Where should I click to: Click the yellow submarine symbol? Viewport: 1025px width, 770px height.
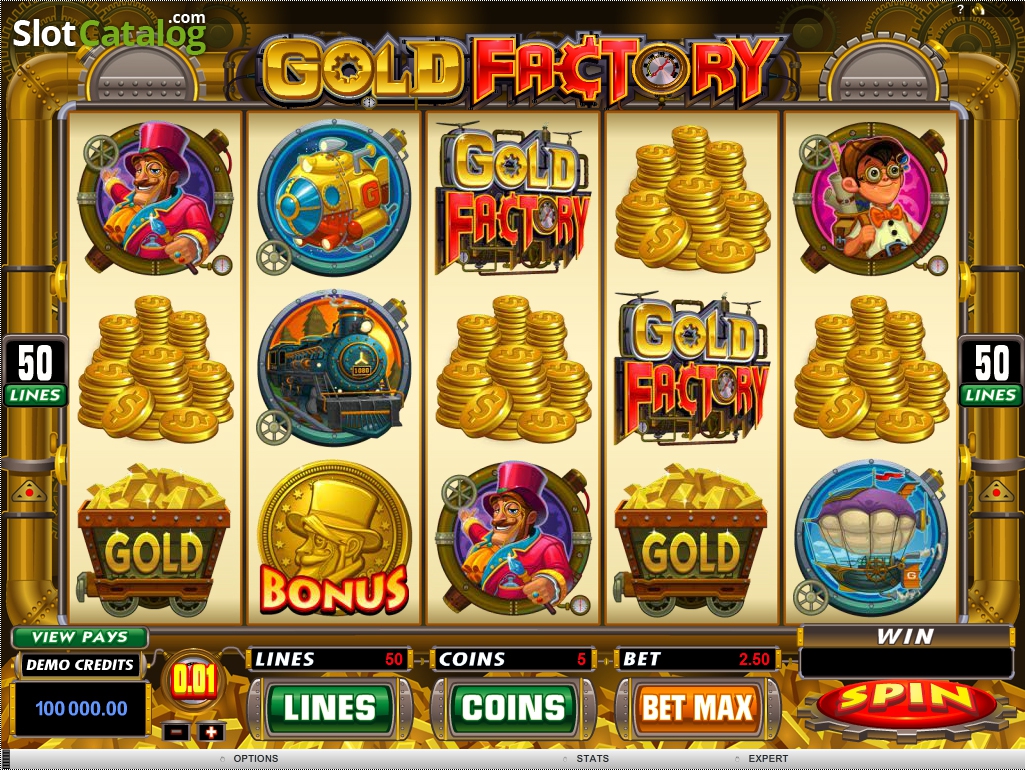pyautogui.click(x=333, y=197)
